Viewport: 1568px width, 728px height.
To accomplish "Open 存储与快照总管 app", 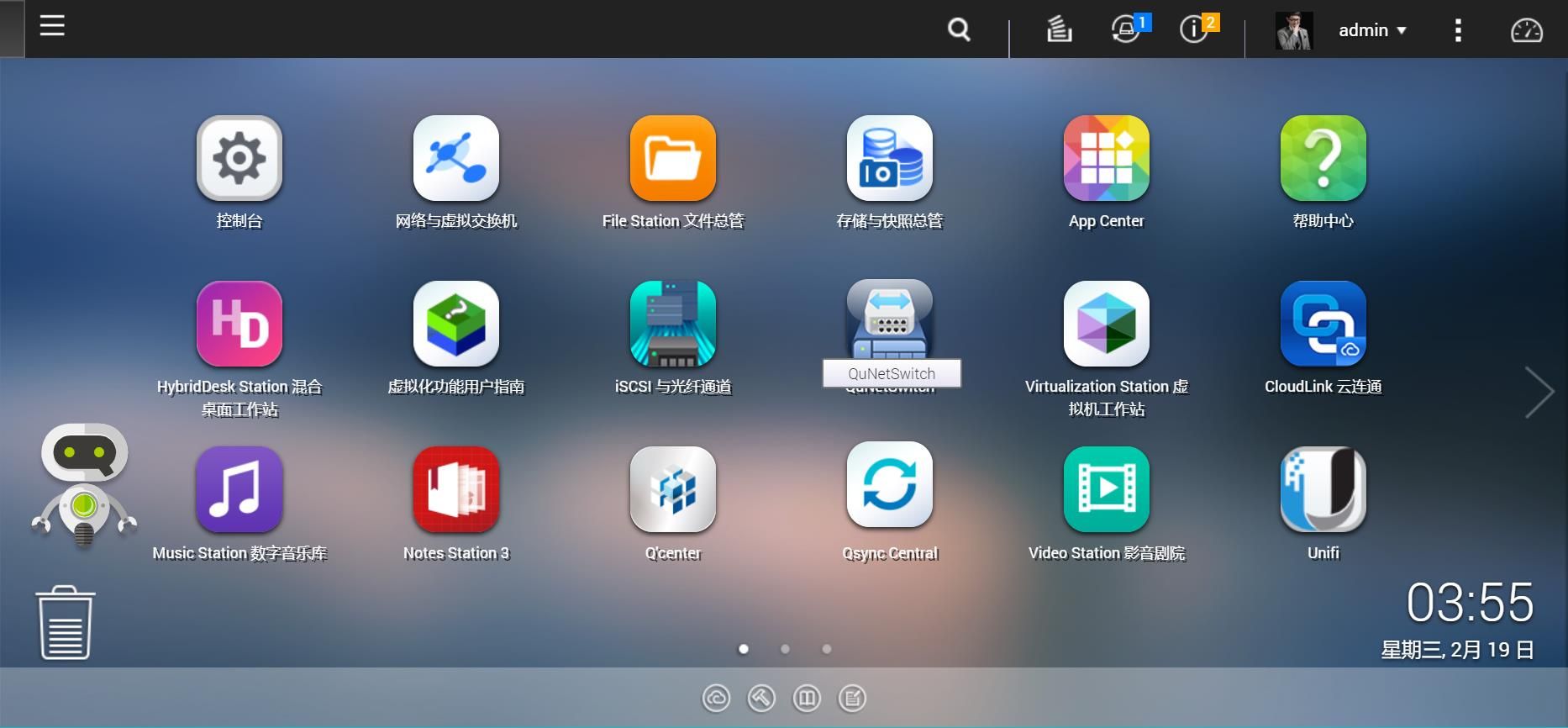I will click(x=890, y=158).
